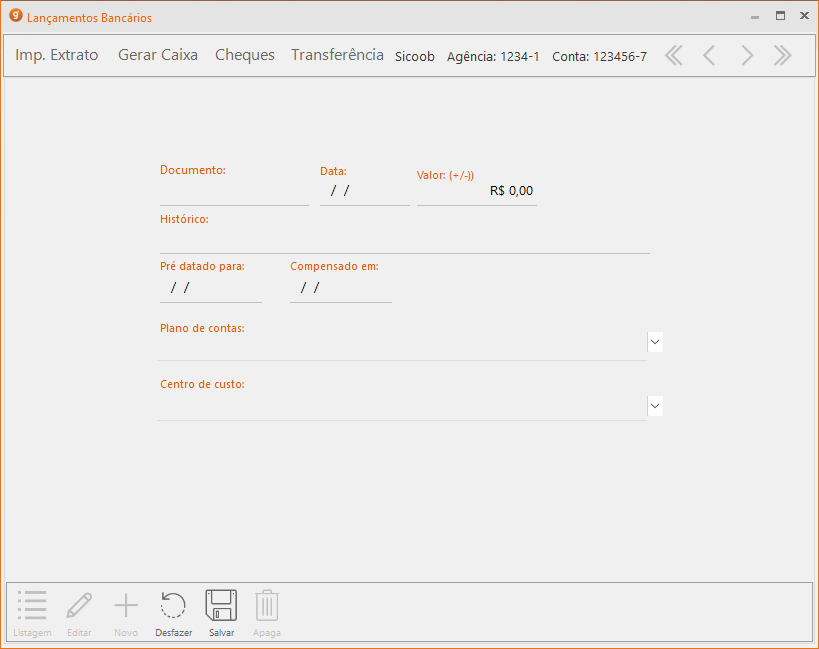Go to next record with right arrow
Viewport: 819px width, 649px height.
[747, 55]
